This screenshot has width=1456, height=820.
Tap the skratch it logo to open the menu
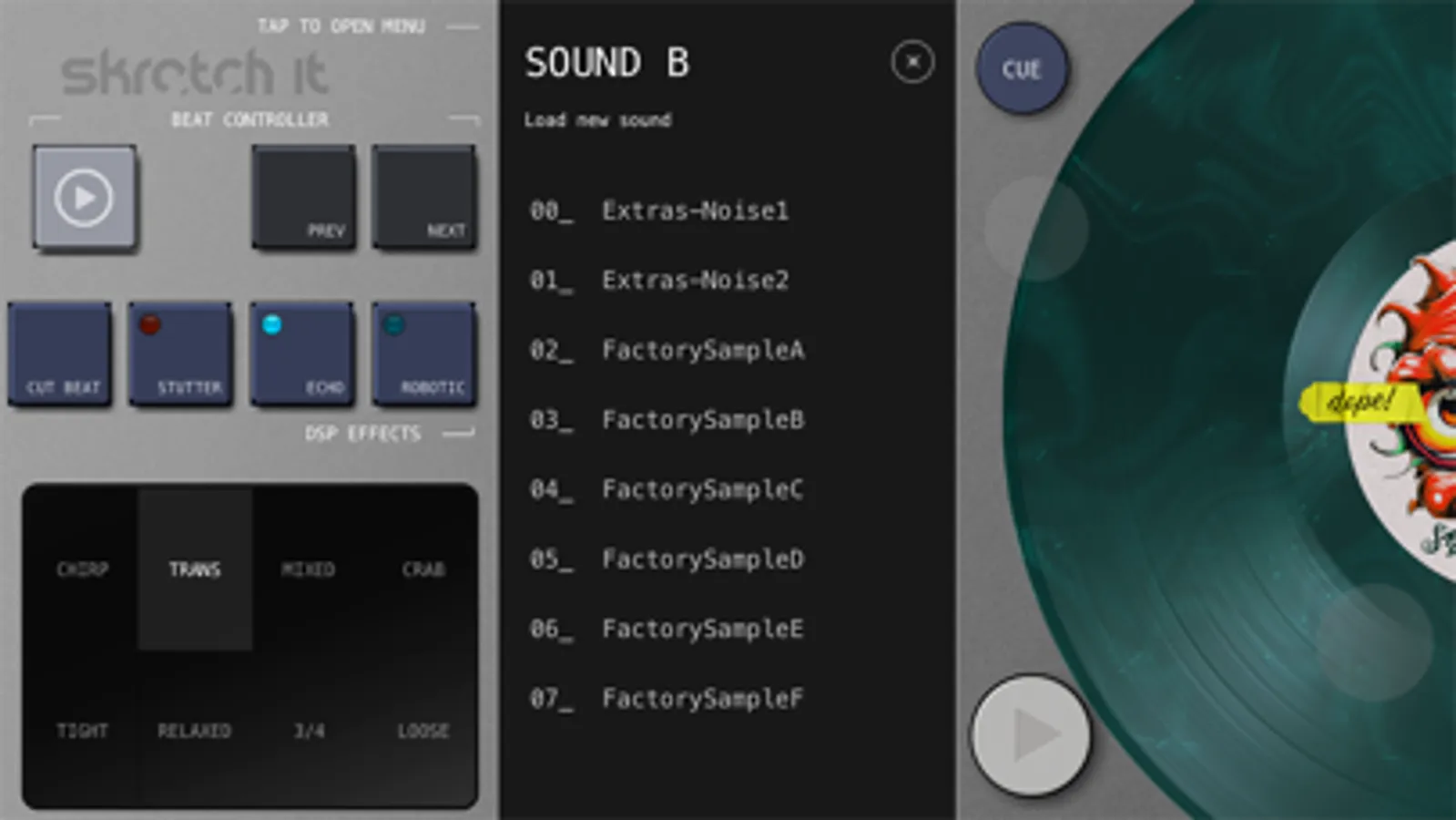coord(194,73)
